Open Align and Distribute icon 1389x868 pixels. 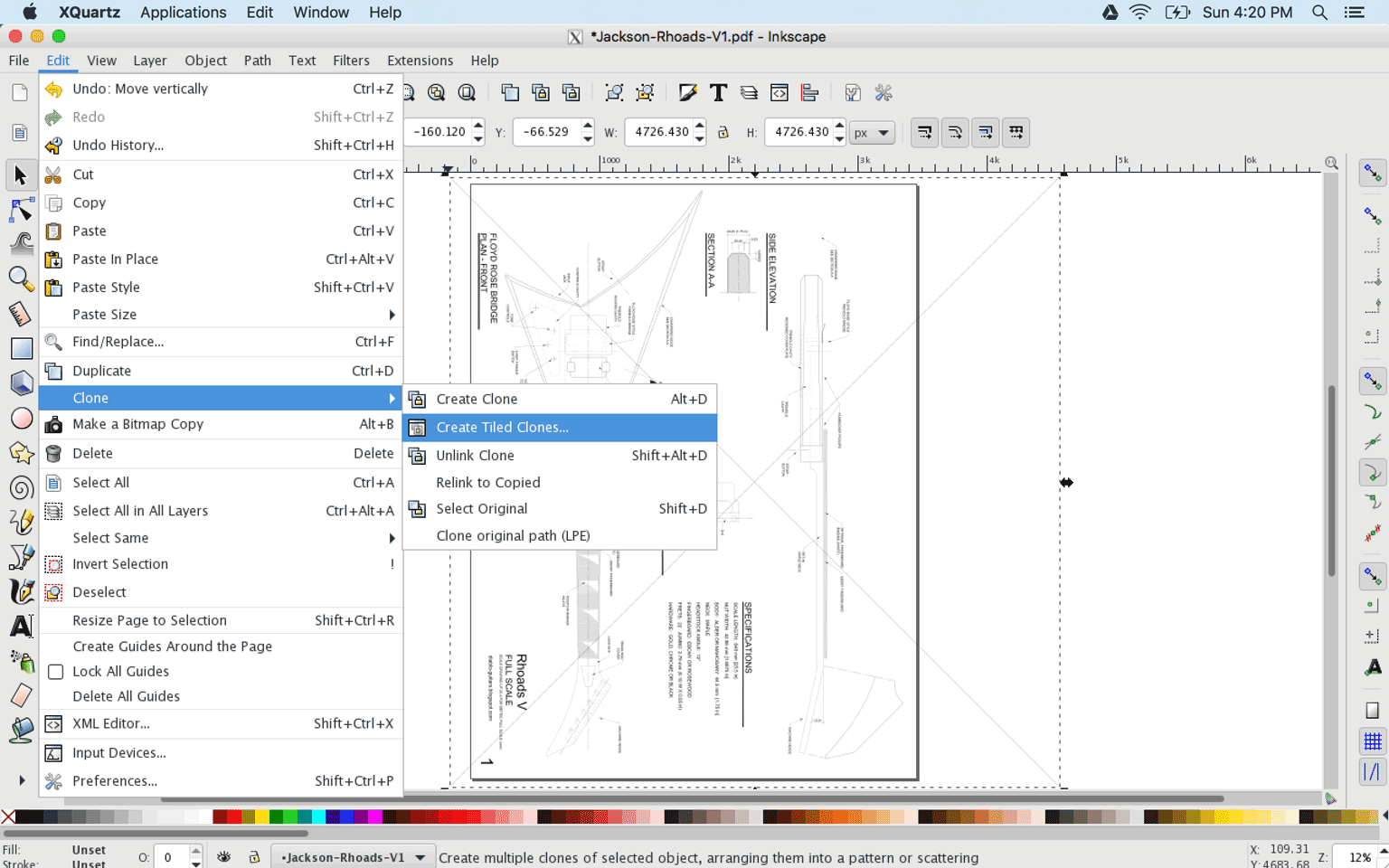[x=810, y=92]
